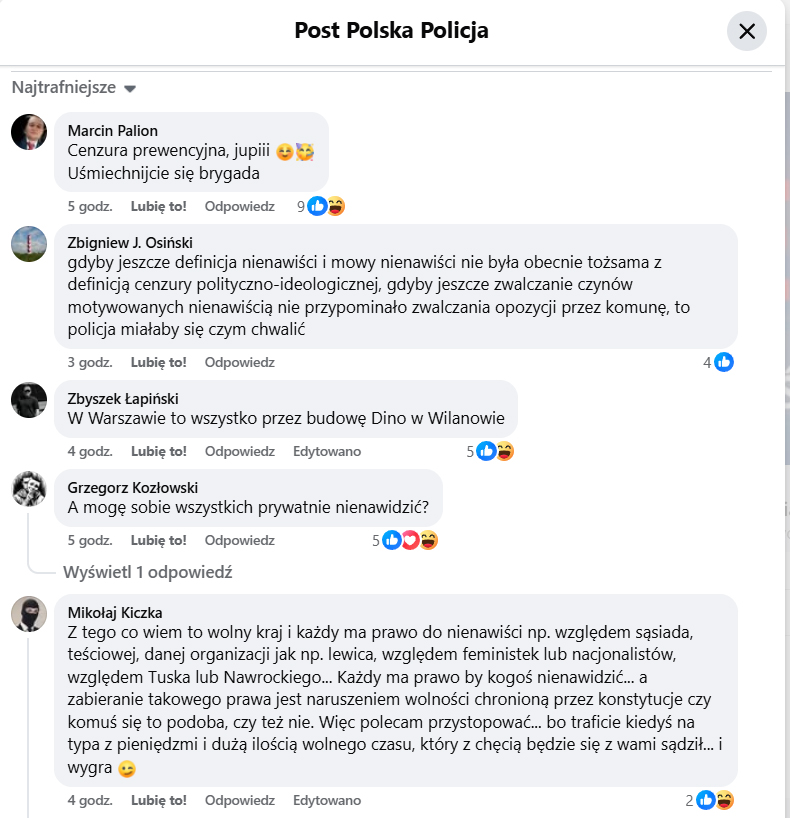The height and width of the screenshot is (818, 790).
Task: Click Edytowano on Mikołaj Kiczka's comment
Action: pyautogui.click(x=326, y=800)
